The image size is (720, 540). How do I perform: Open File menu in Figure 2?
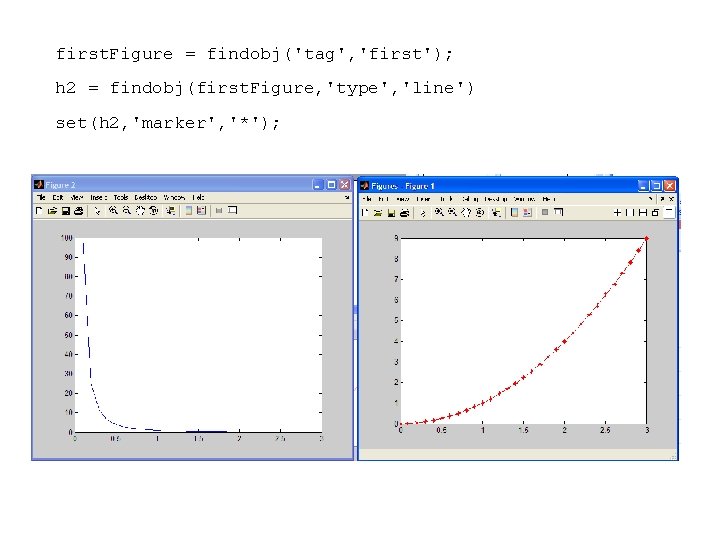point(41,197)
